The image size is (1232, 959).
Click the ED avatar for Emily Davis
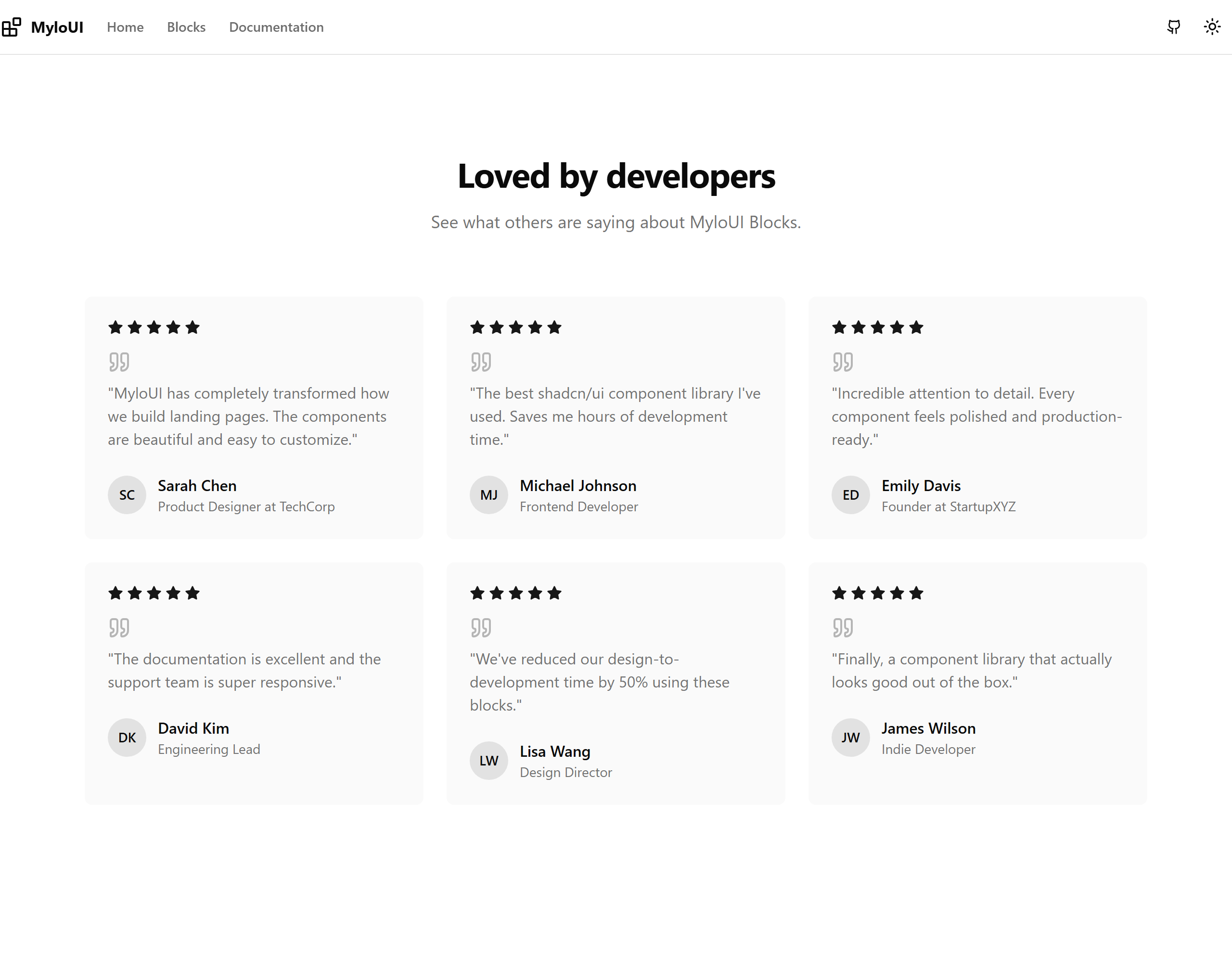851,495
